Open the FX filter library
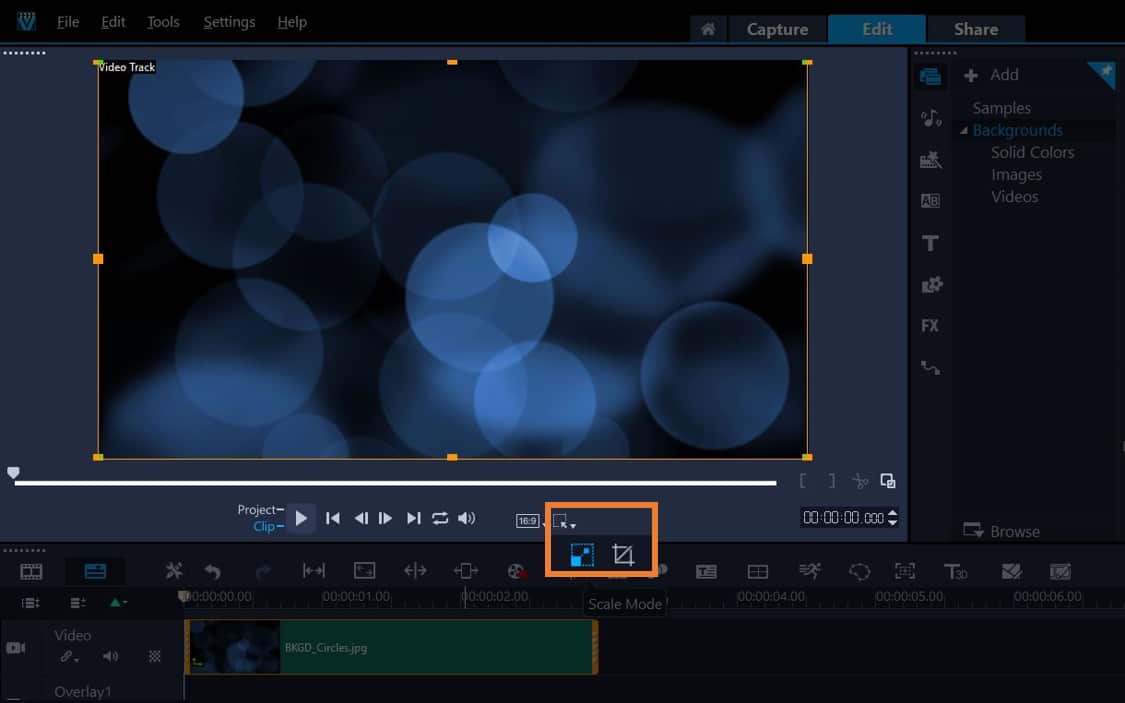 click(x=930, y=326)
